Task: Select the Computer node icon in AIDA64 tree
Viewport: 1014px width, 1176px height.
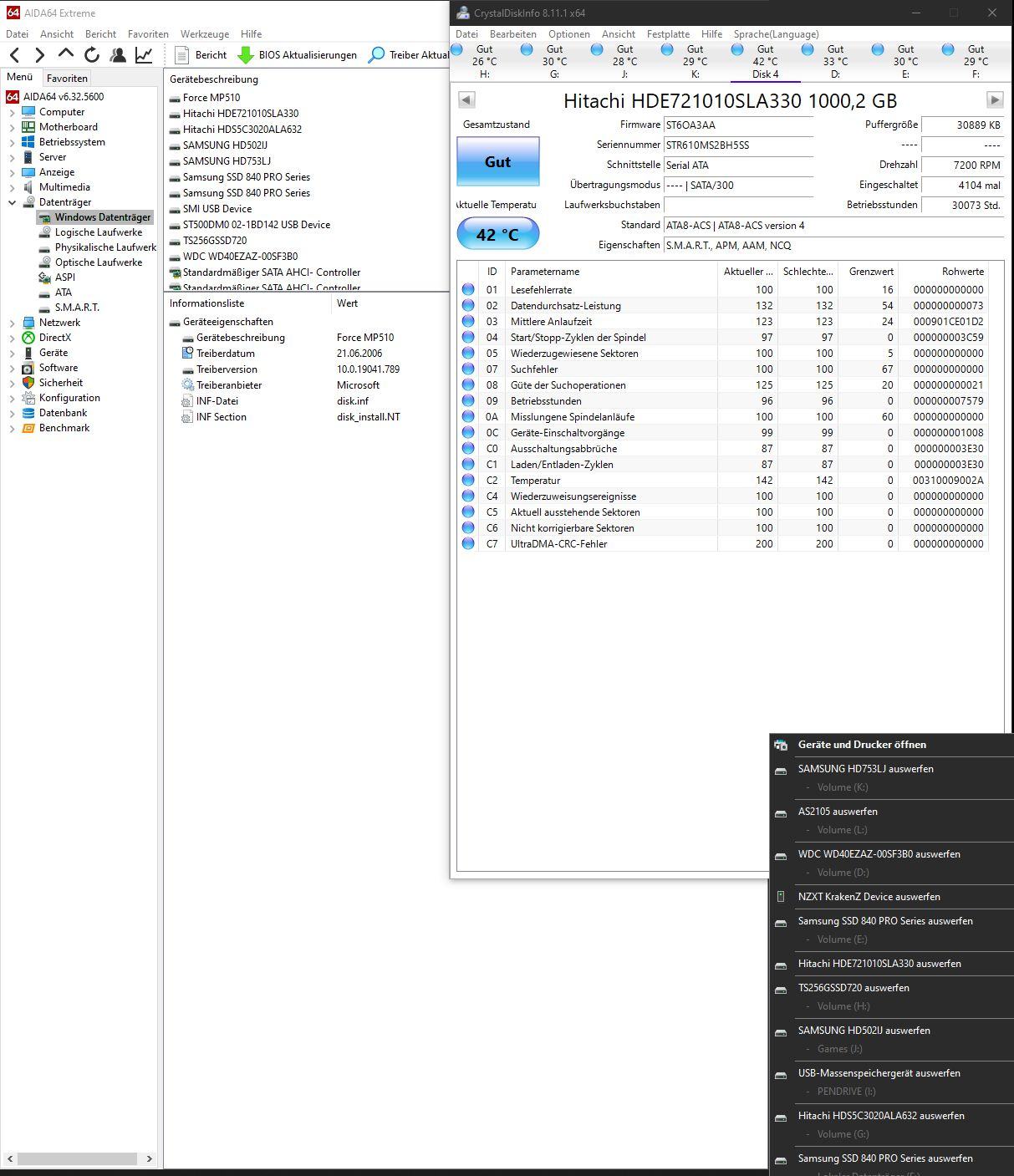Action: [x=28, y=112]
